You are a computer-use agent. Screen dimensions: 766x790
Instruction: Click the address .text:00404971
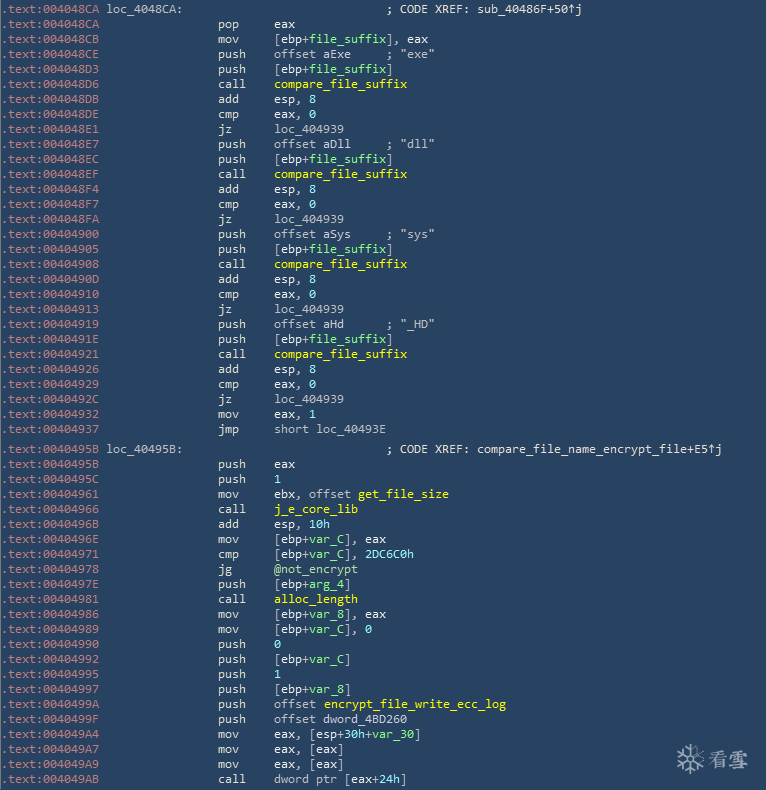[50, 554]
